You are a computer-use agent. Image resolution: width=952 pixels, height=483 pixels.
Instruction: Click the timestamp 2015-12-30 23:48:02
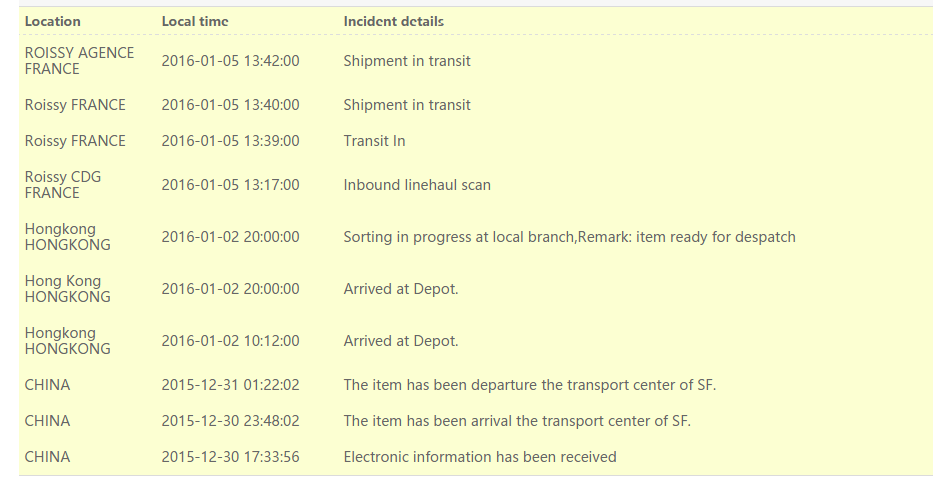[230, 421]
